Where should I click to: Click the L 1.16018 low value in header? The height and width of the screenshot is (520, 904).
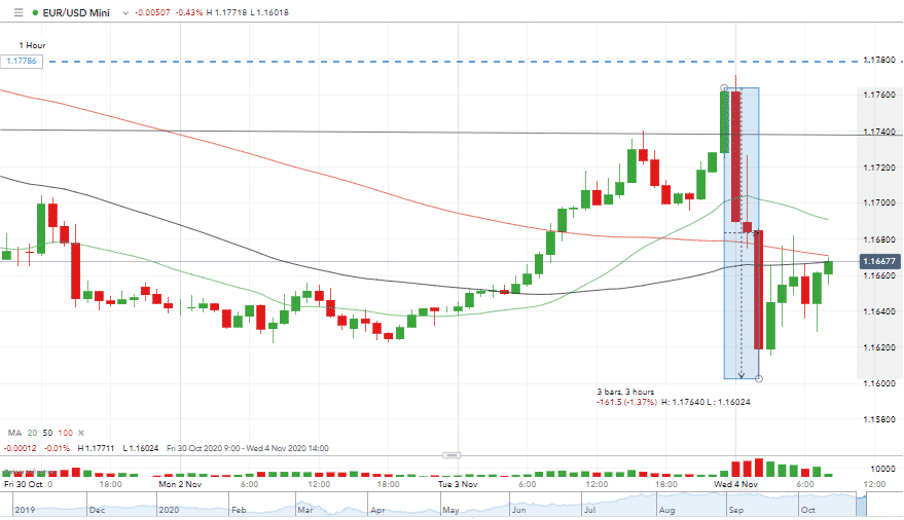[269, 12]
